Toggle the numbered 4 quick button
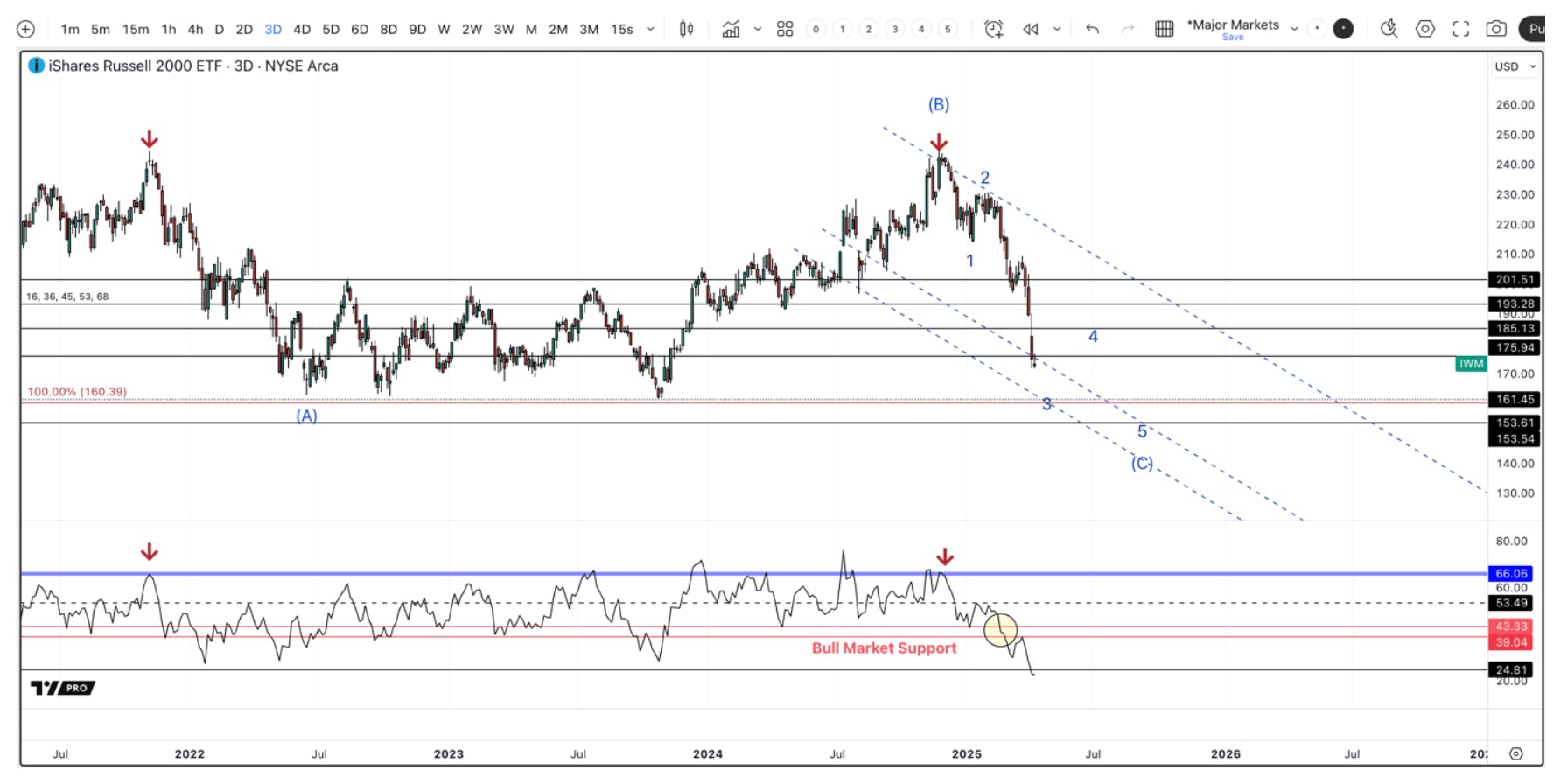The height and width of the screenshot is (784, 1561). point(921,29)
